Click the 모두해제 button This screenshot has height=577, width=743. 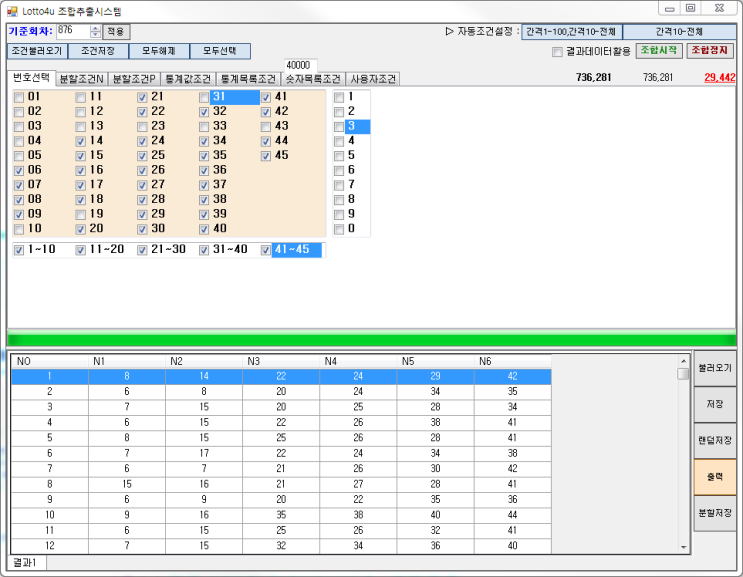coord(159,51)
